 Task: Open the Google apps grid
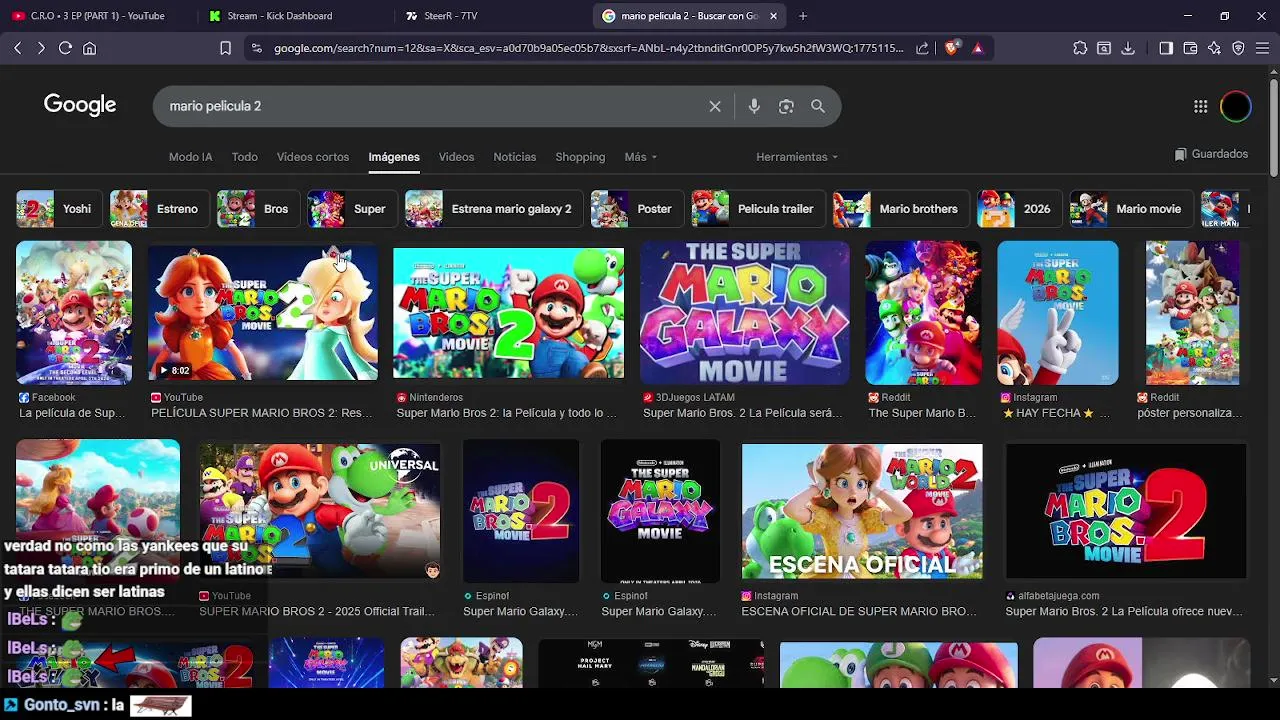click(1201, 107)
